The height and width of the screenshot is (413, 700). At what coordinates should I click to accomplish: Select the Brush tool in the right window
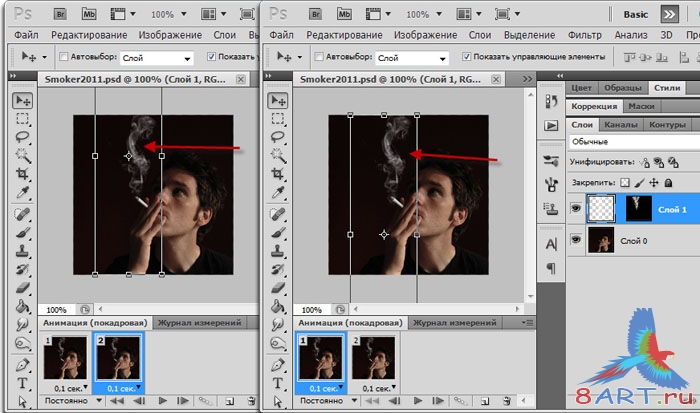(277, 233)
